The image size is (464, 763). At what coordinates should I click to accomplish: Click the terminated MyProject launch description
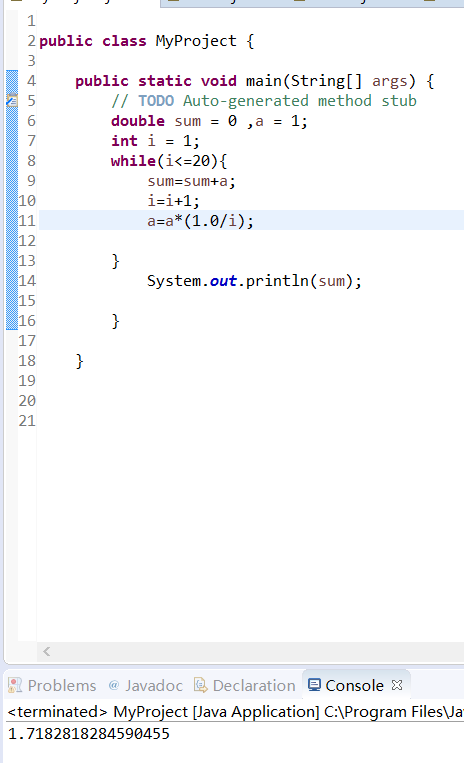pyautogui.click(x=235, y=711)
